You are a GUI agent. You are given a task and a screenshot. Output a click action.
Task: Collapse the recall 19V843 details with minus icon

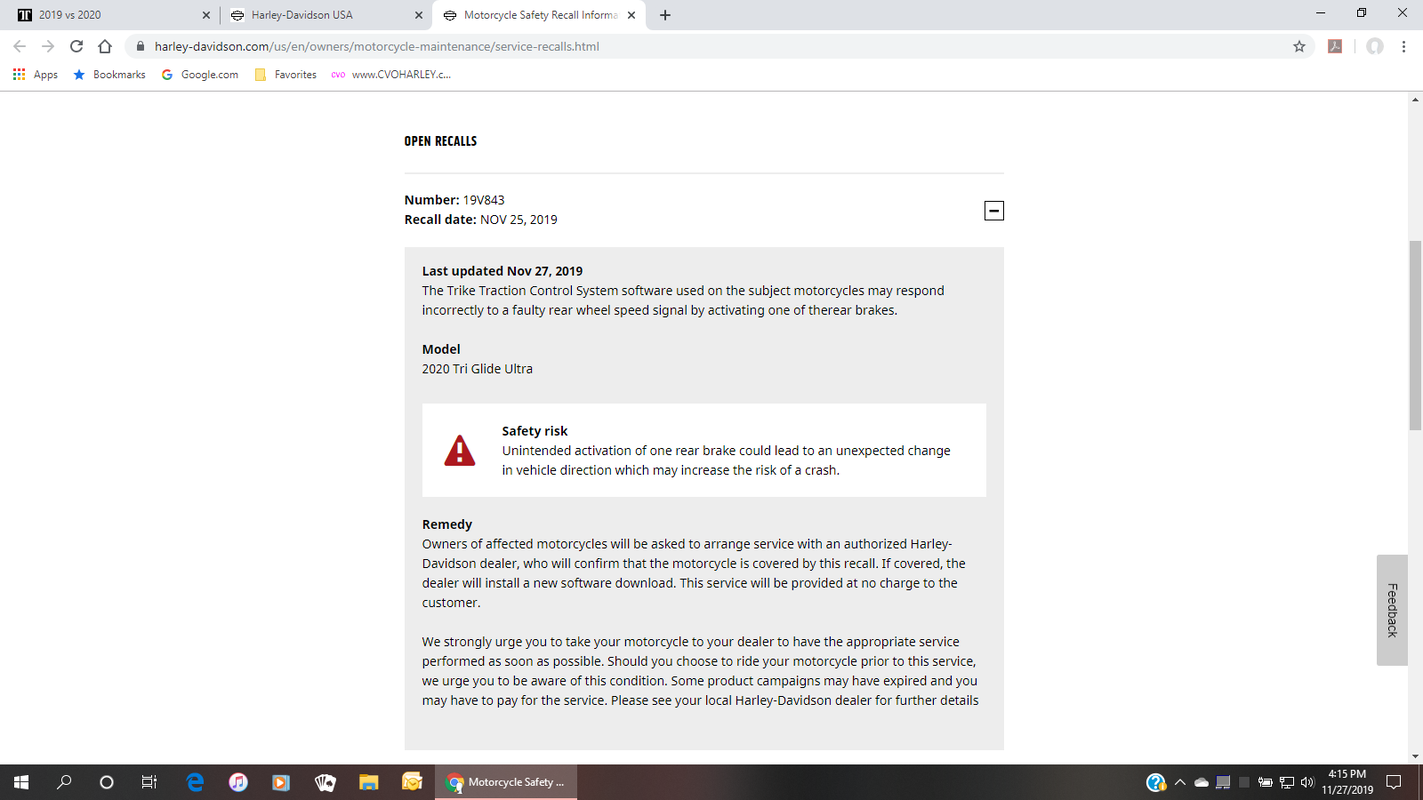coord(994,210)
